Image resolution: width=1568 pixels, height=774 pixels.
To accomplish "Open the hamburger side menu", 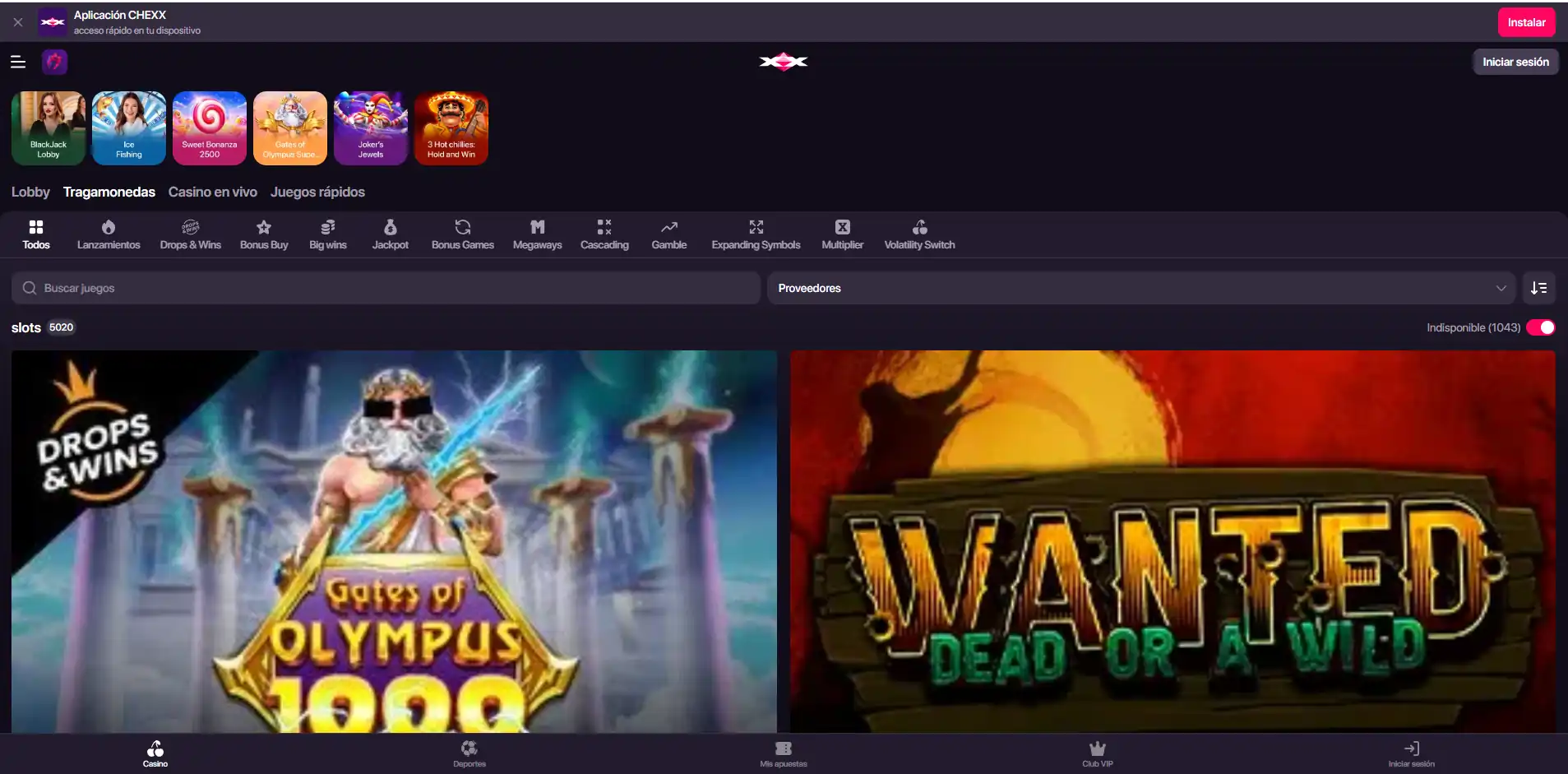I will 18,62.
